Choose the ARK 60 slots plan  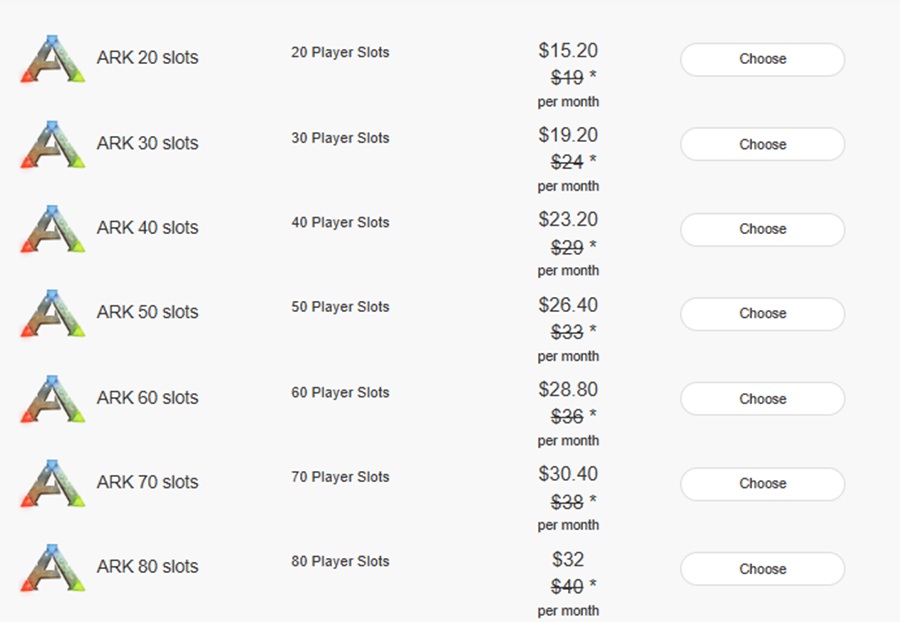(761, 398)
